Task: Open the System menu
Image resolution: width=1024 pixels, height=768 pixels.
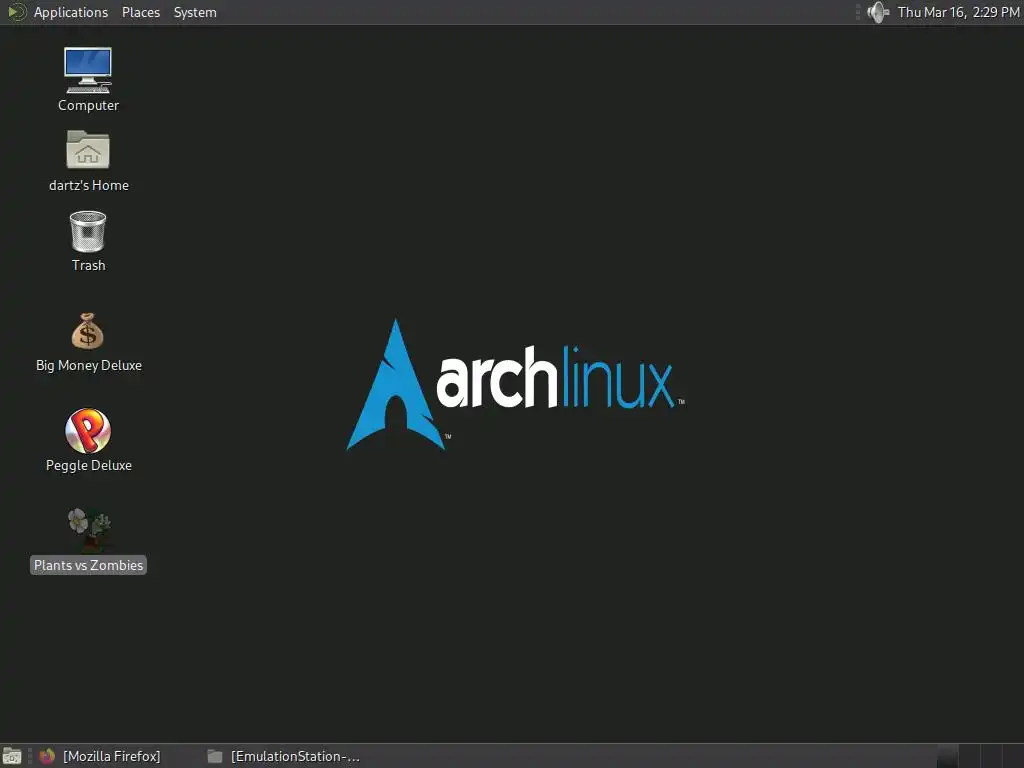Action: (x=195, y=12)
